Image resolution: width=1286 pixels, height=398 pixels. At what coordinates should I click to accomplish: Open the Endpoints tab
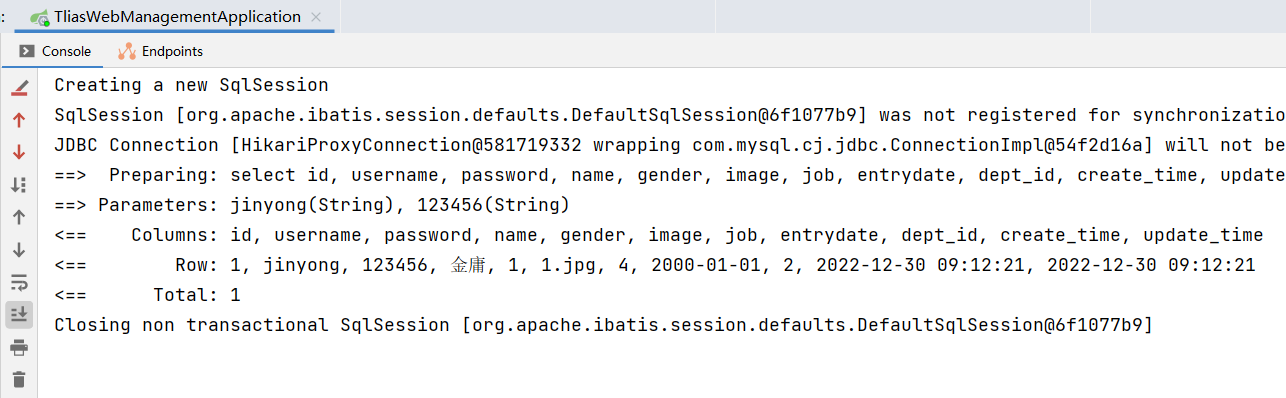click(160, 51)
